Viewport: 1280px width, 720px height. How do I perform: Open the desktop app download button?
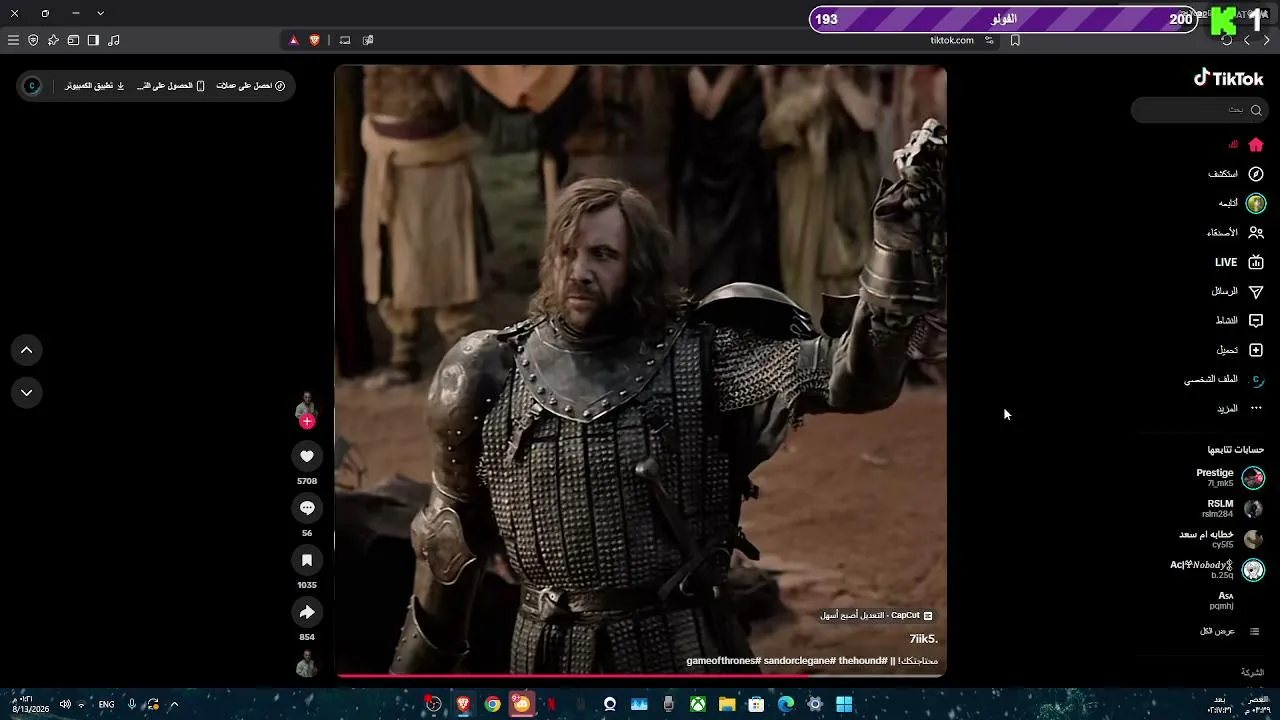(95, 86)
